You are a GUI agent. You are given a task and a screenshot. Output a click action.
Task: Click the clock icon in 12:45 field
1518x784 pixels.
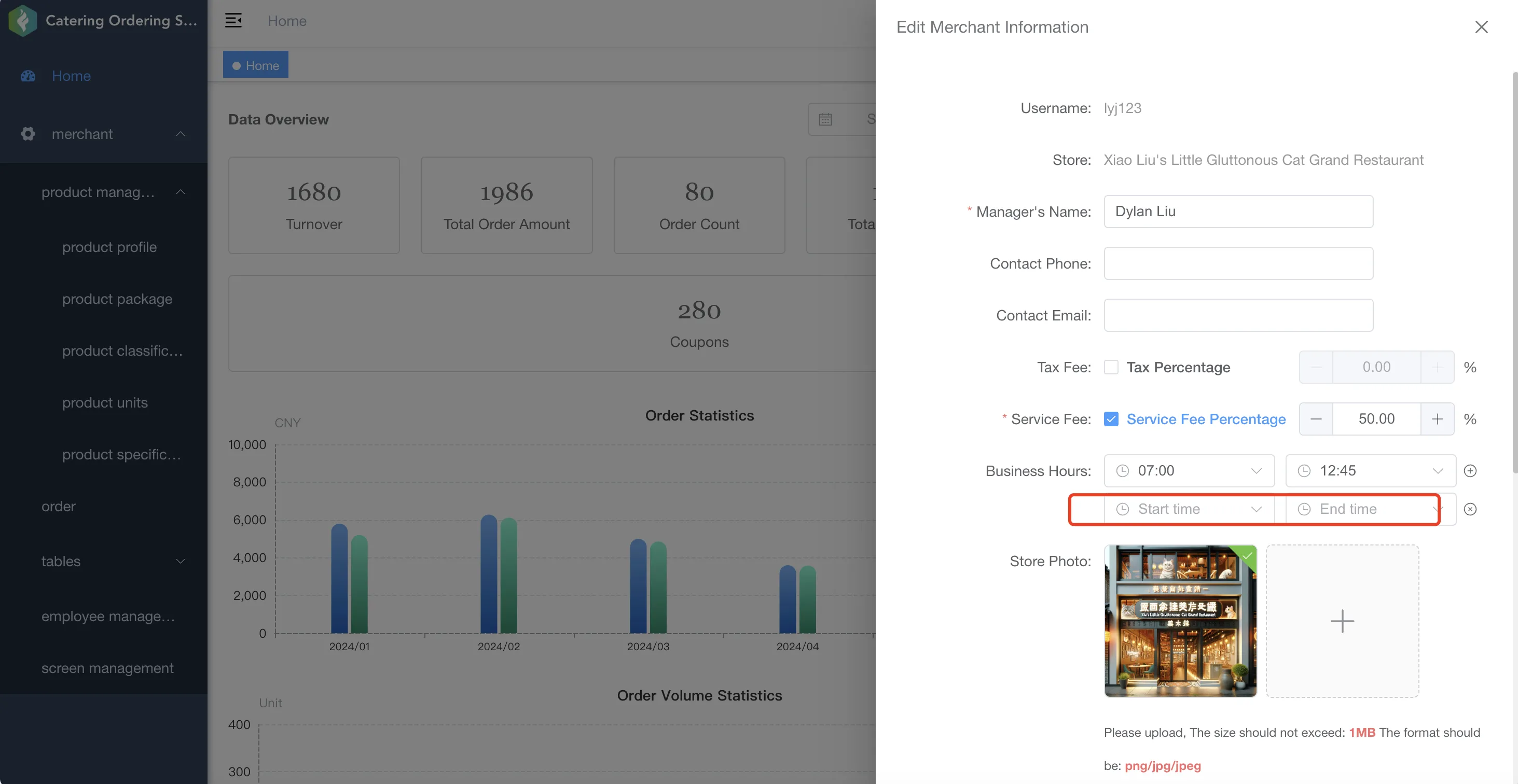click(1304, 471)
